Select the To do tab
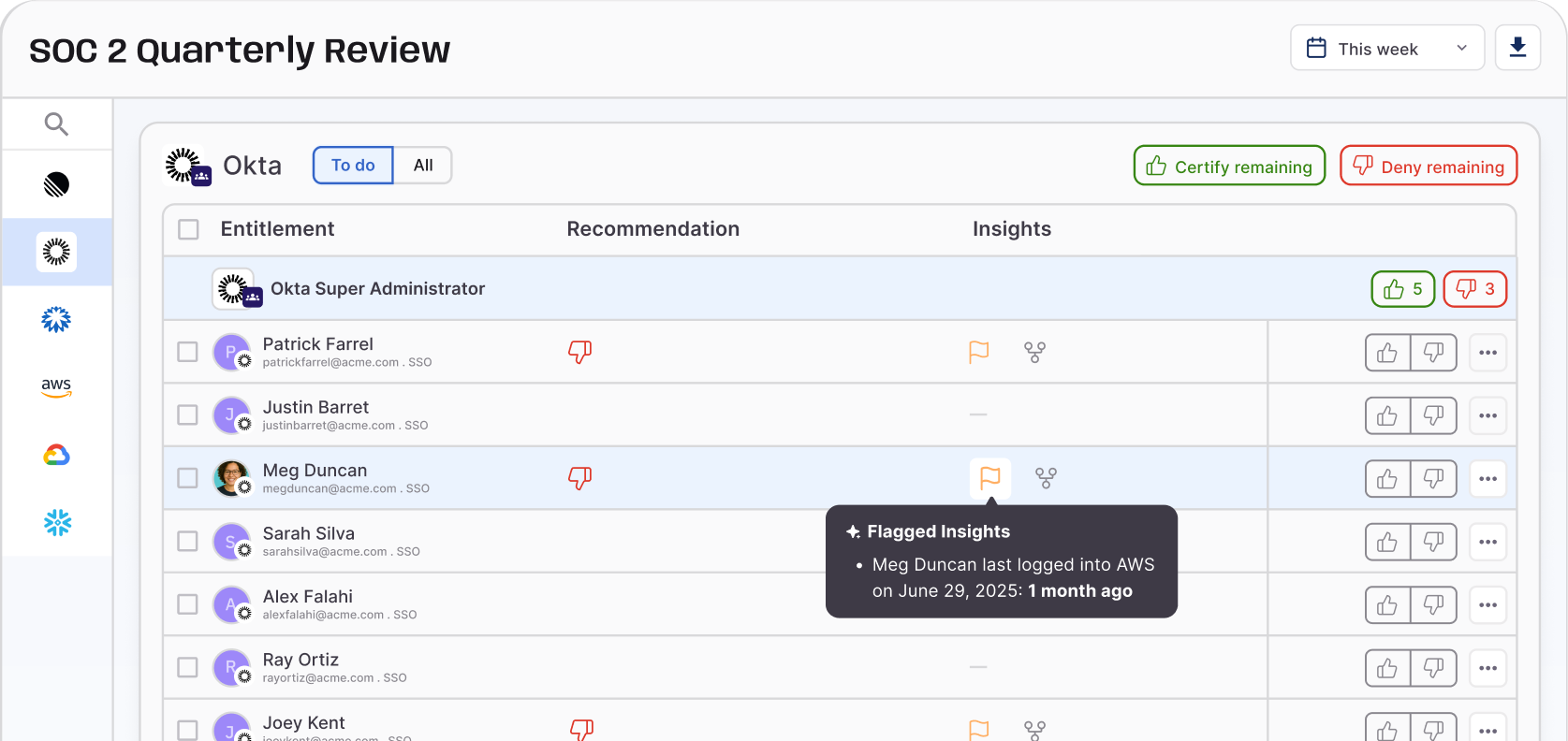Screen dimensions: 1568x741 pos(353,166)
